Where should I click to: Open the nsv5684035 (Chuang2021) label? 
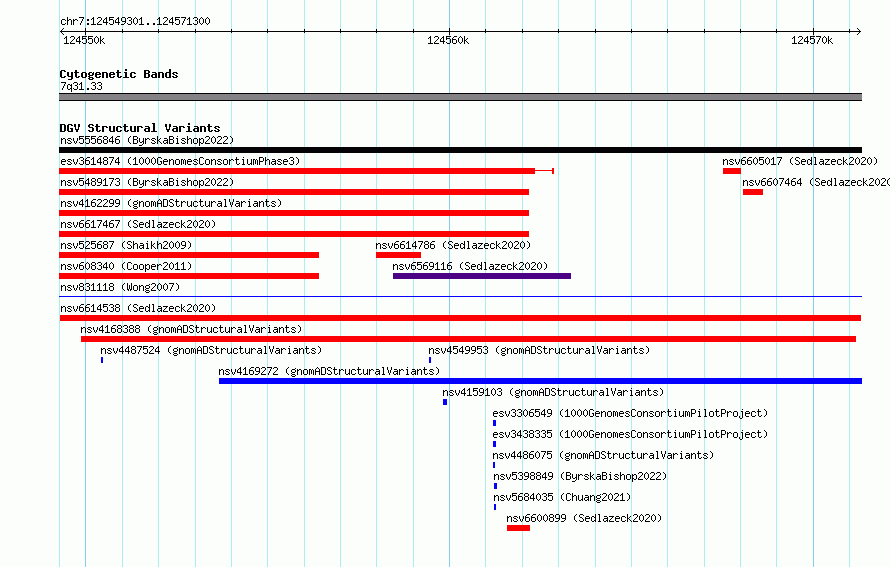pyautogui.click(x=562, y=497)
